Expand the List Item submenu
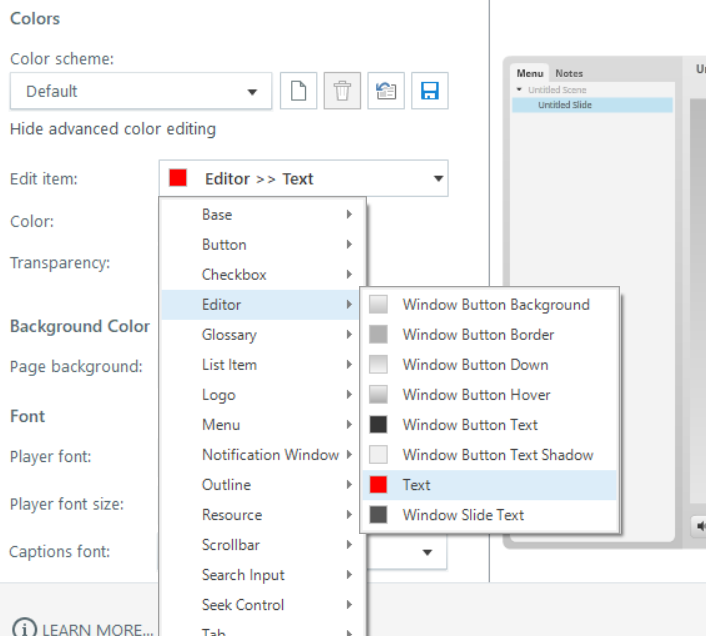706x636 pixels. [x=260, y=365]
